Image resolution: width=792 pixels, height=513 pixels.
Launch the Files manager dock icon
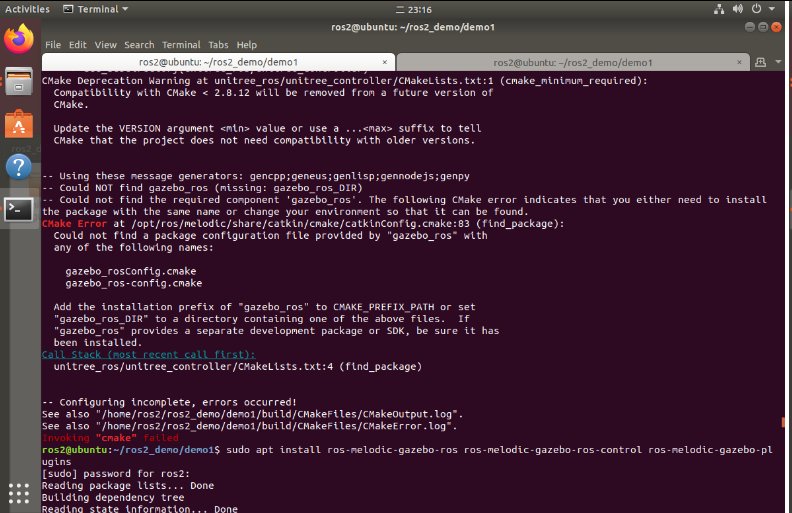[18, 82]
